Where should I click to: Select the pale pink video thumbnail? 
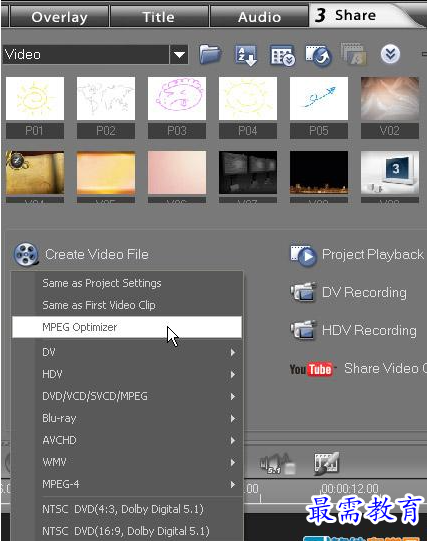pyautogui.click(x=177, y=173)
